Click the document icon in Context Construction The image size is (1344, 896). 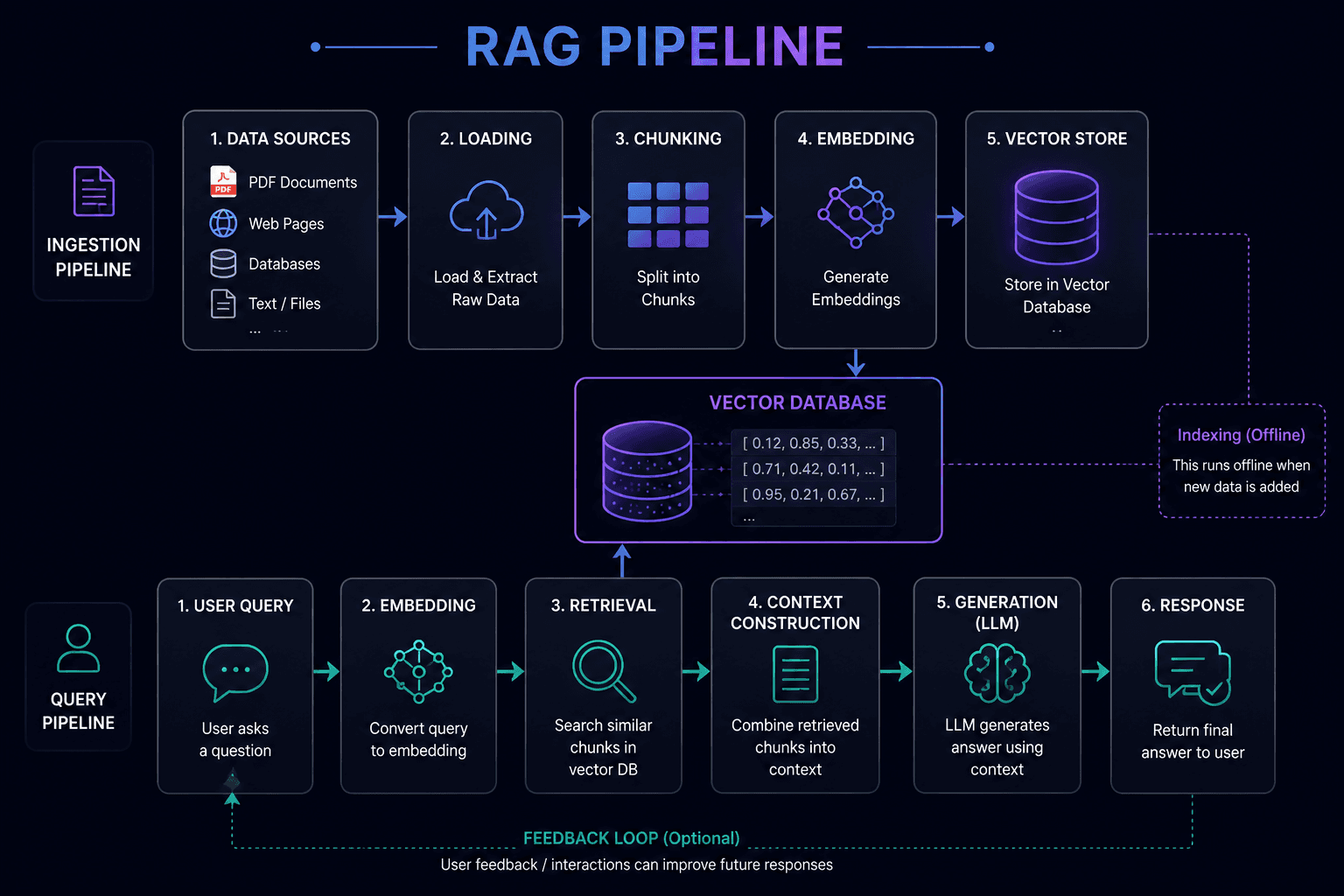(795, 675)
